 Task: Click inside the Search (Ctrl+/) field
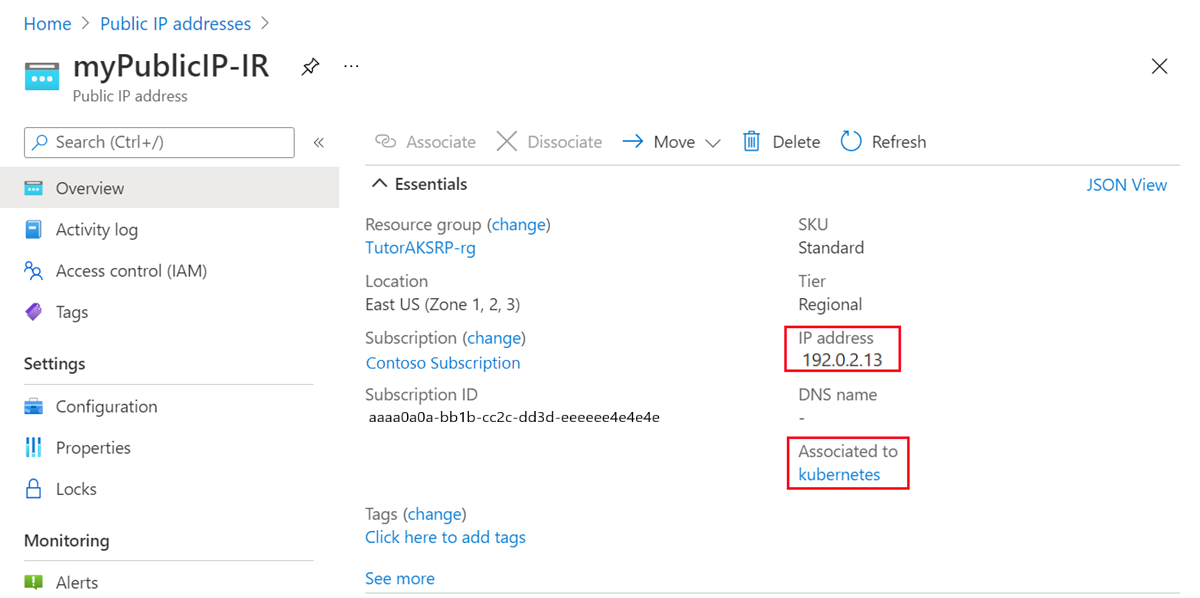click(x=159, y=142)
